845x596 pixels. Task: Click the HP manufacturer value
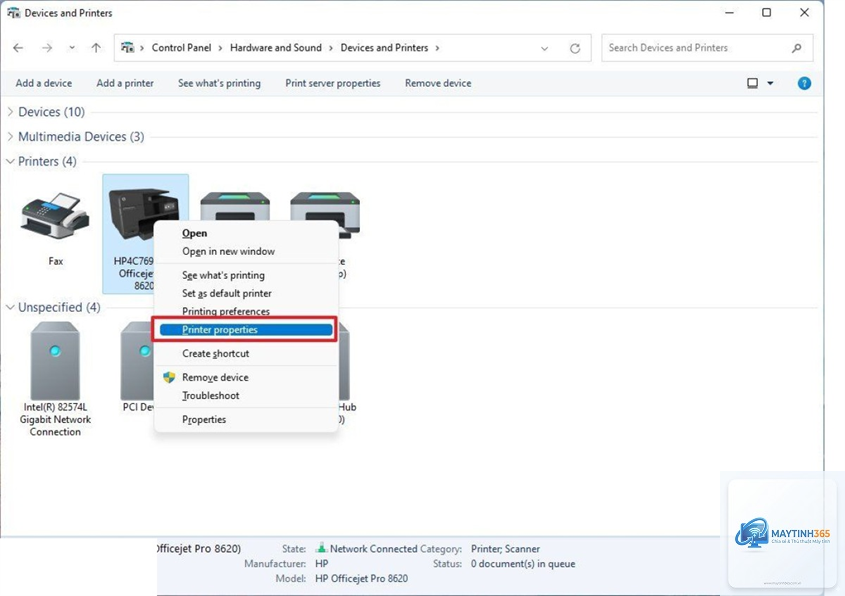[322, 564]
